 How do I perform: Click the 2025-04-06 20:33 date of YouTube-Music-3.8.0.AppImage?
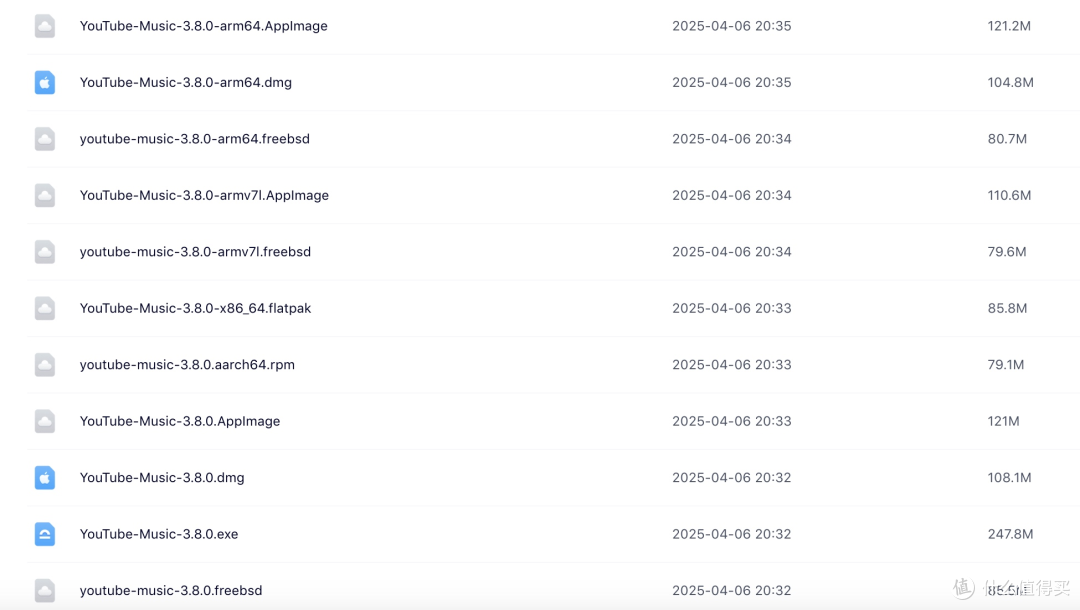pyautogui.click(x=731, y=421)
